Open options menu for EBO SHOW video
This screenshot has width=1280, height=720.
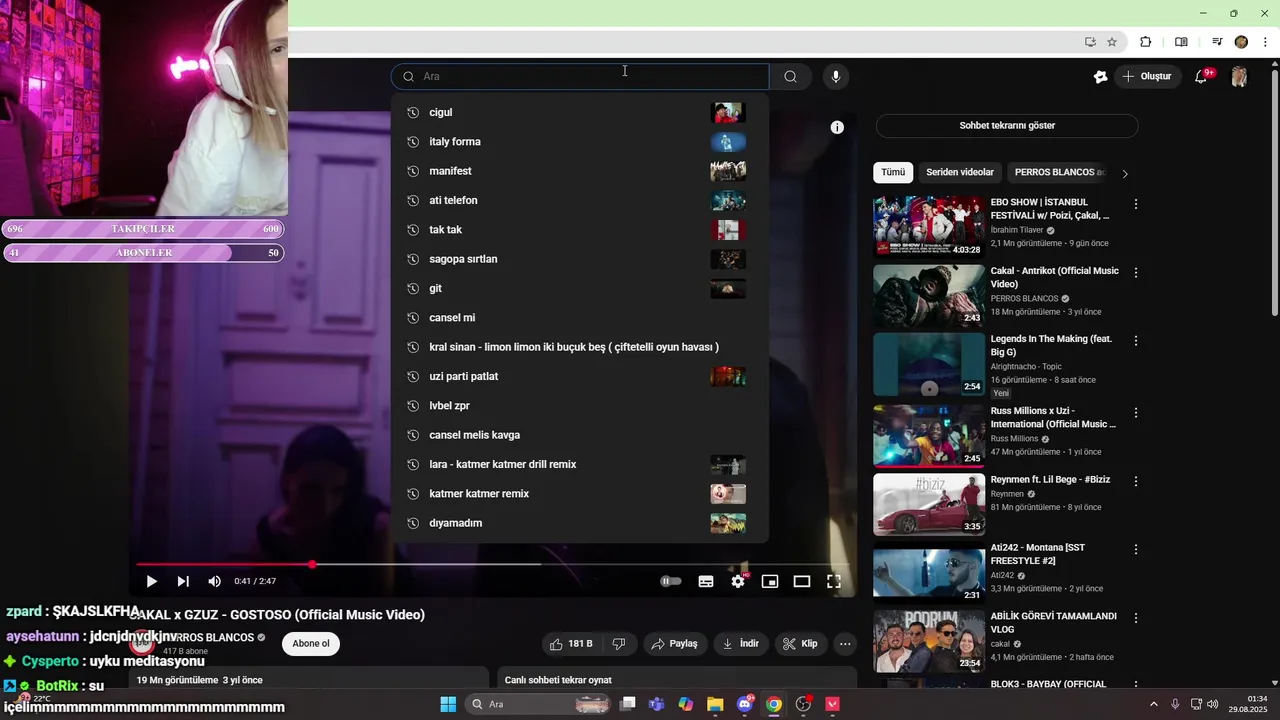pyautogui.click(x=1135, y=204)
